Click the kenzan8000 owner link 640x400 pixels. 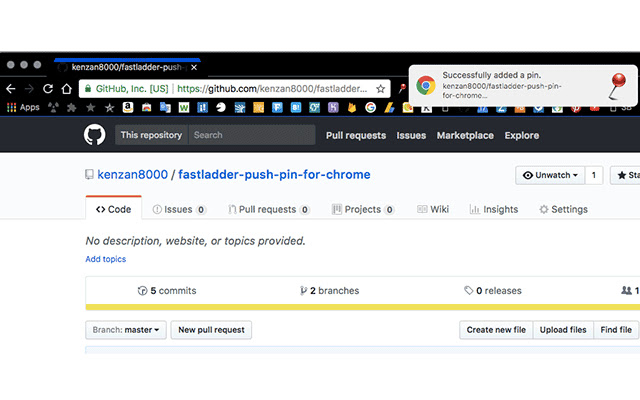132,175
